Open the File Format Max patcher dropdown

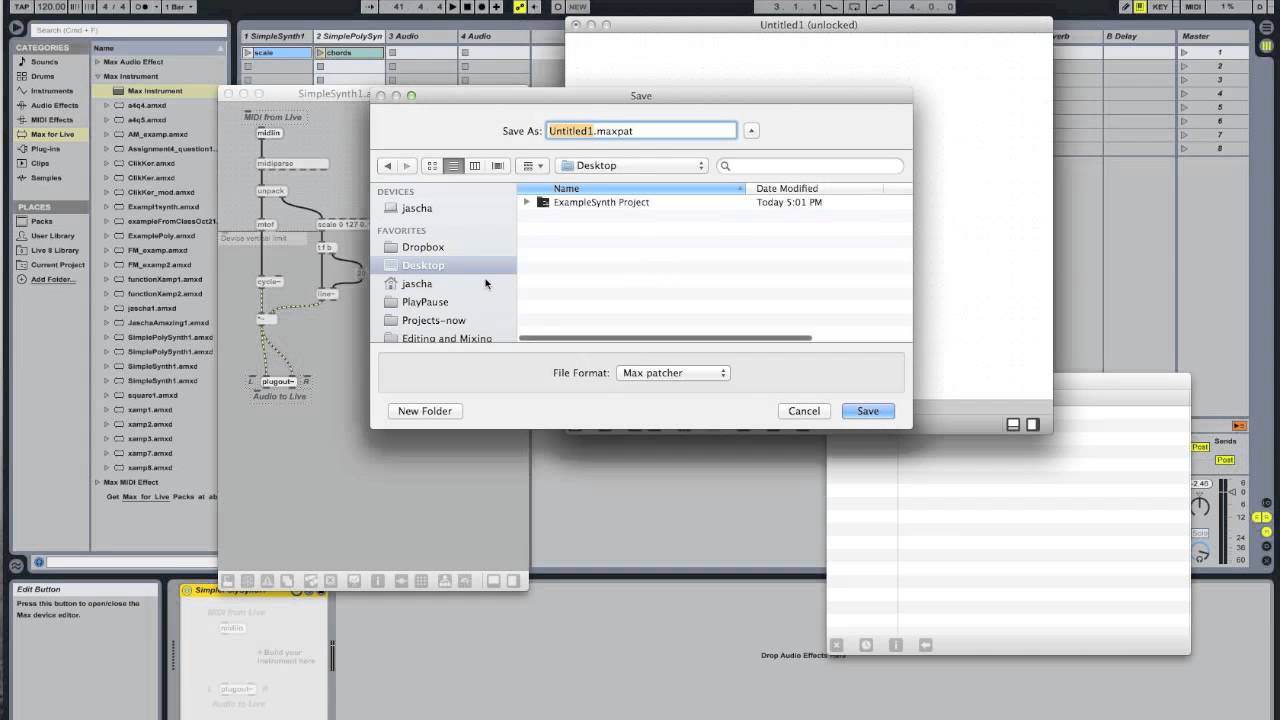click(x=673, y=373)
